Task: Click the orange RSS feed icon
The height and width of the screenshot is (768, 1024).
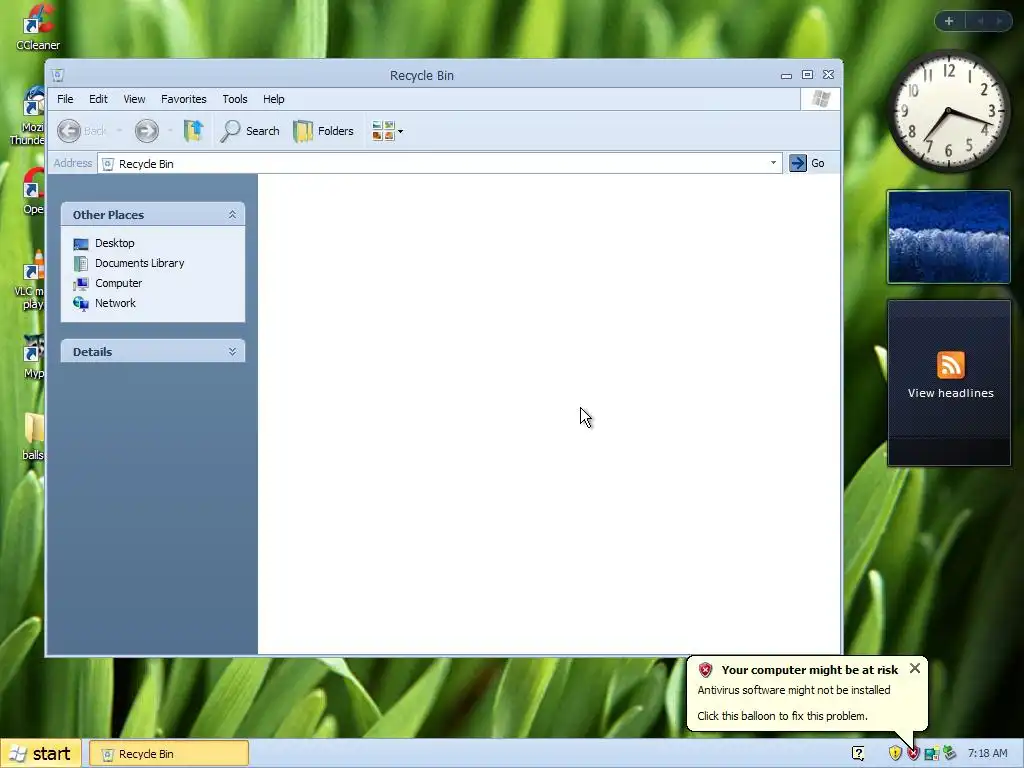Action: click(950, 364)
